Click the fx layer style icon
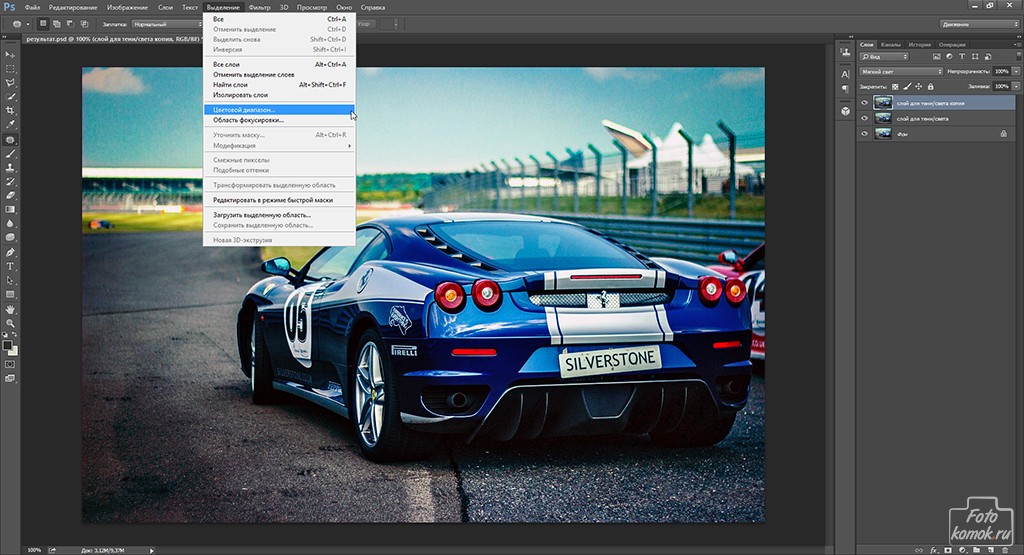Screen dimensions: 1024x555 (x=934, y=550)
